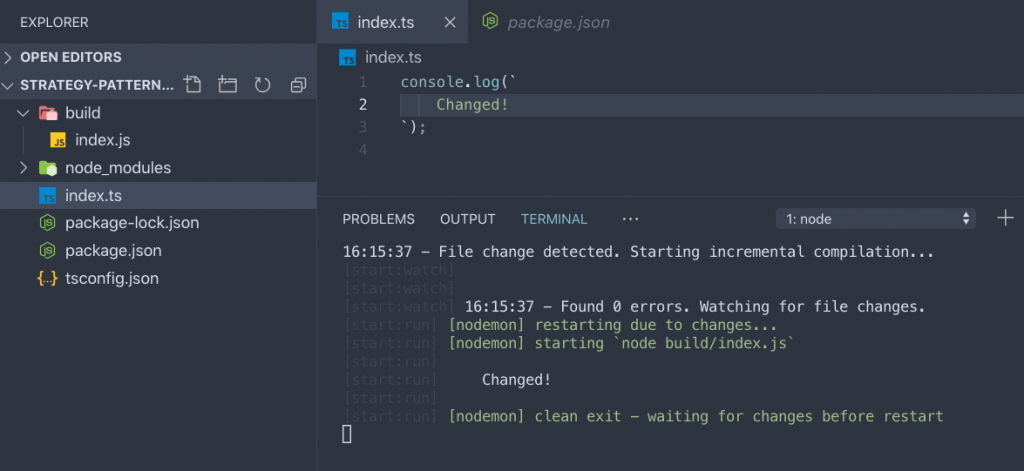Open the Output panel tab
Image resolution: width=1024 pixels, height=471 pixels.
coord(468,219)
